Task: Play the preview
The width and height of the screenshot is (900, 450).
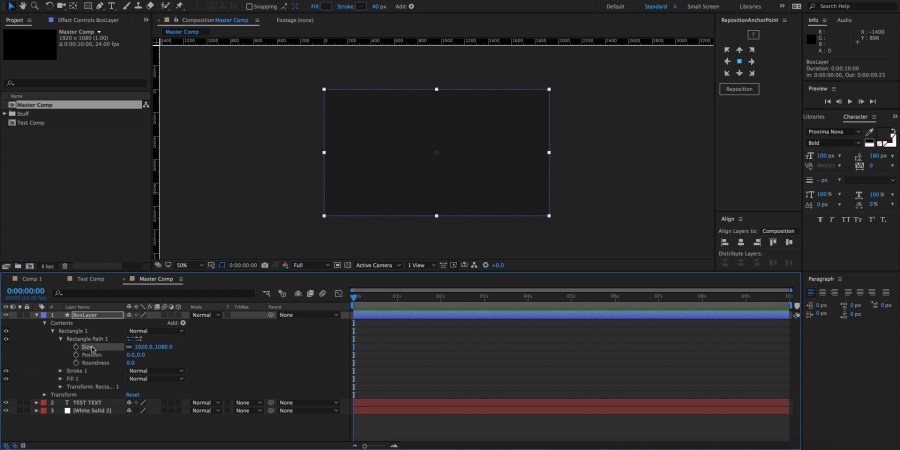Action: point(850,102)
